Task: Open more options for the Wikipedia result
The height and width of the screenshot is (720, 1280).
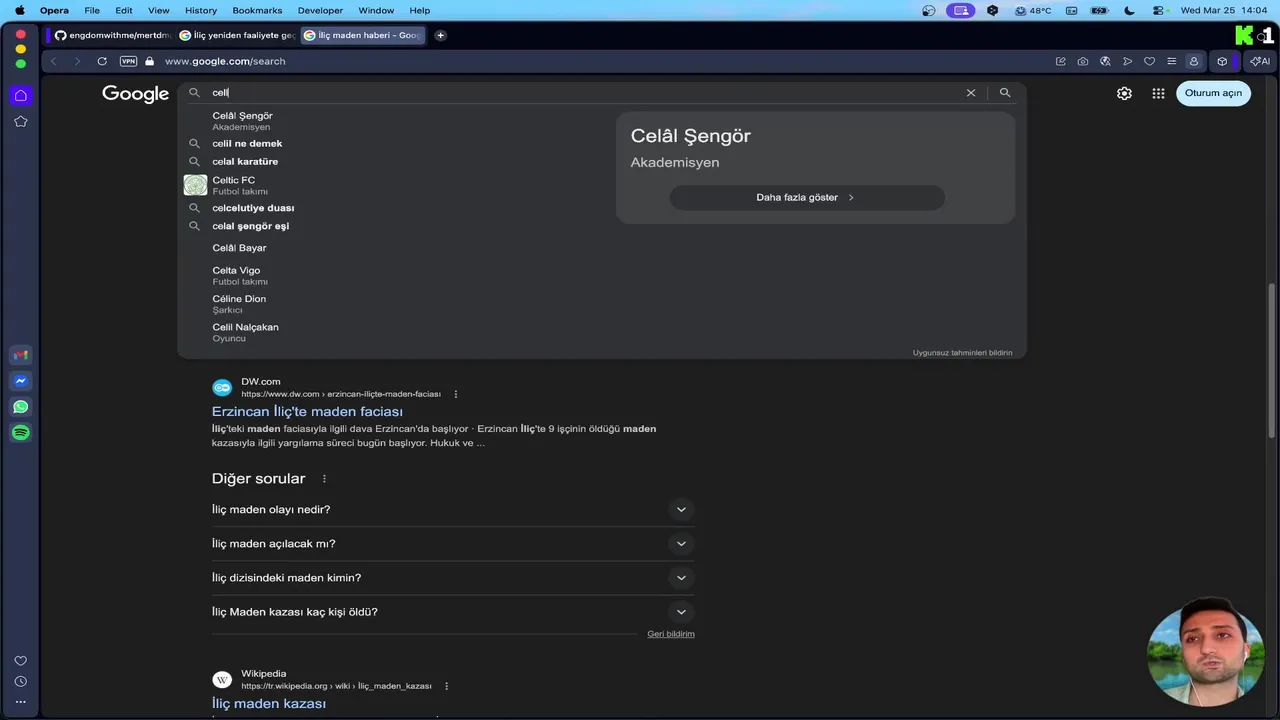Action: point(446,686)
